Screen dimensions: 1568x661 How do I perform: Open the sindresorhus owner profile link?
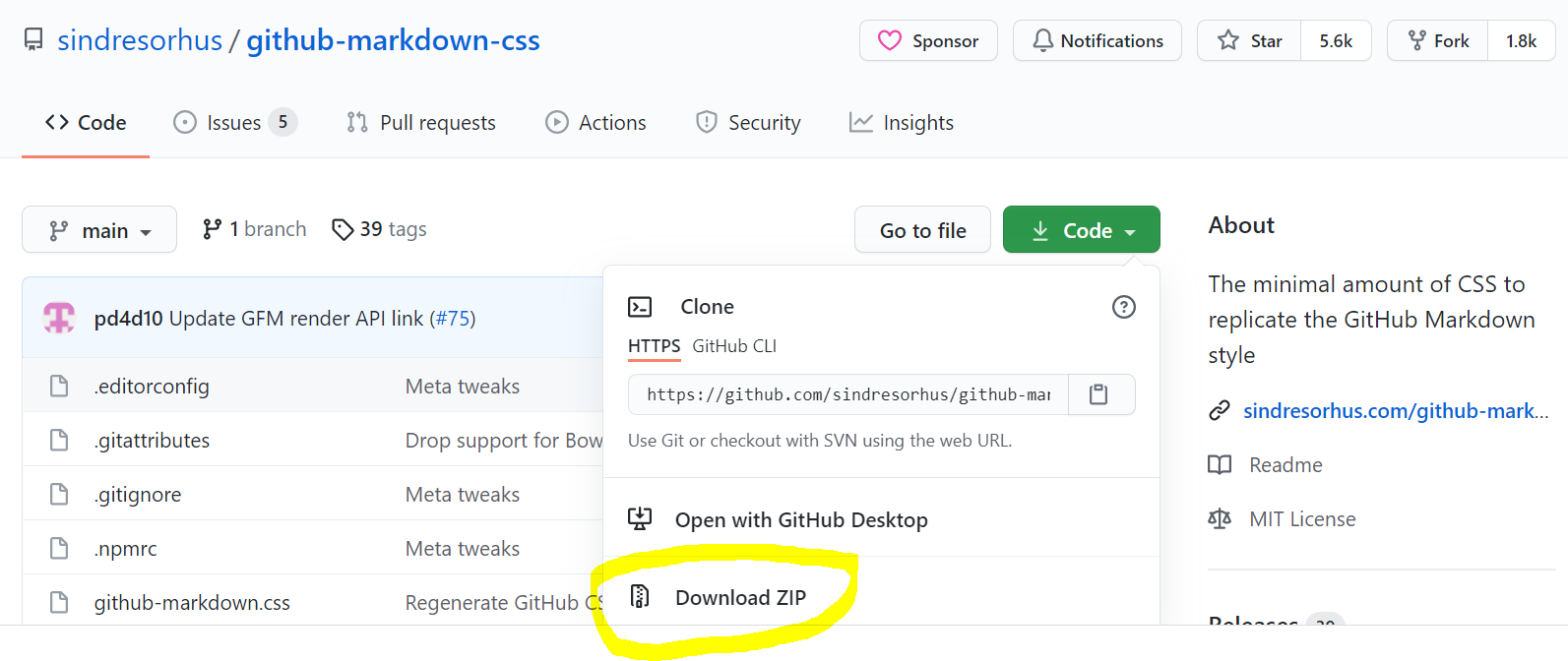[x=140, y=40]
